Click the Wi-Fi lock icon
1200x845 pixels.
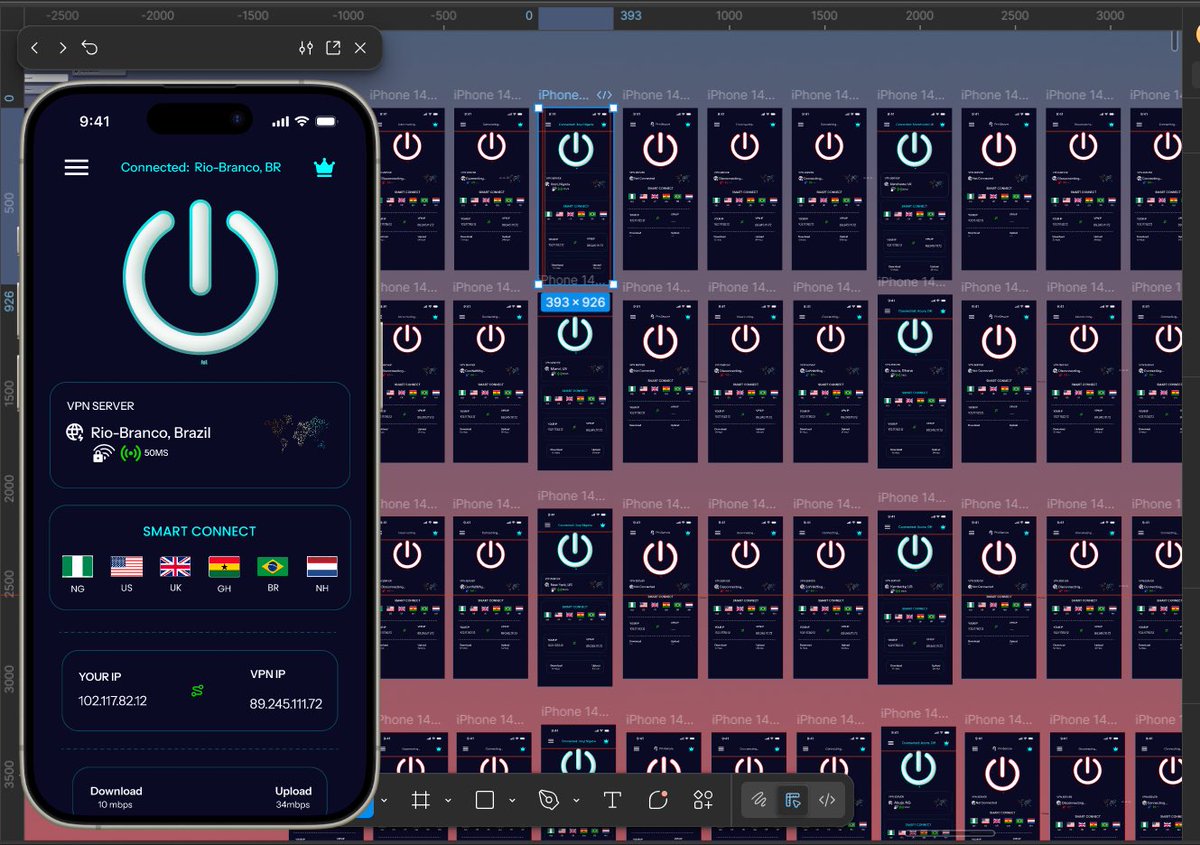102,454
